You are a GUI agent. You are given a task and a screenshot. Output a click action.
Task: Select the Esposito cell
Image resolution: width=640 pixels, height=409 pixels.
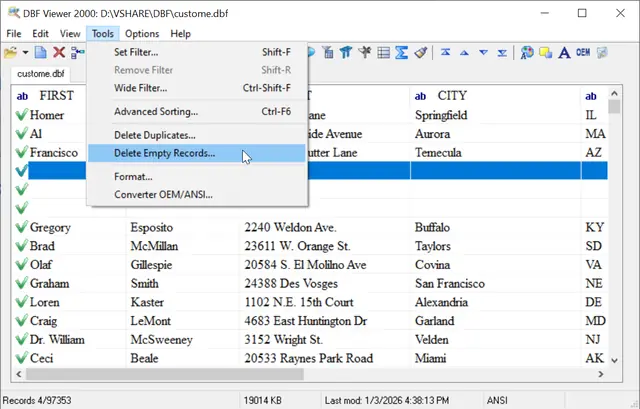click(183, 227)
